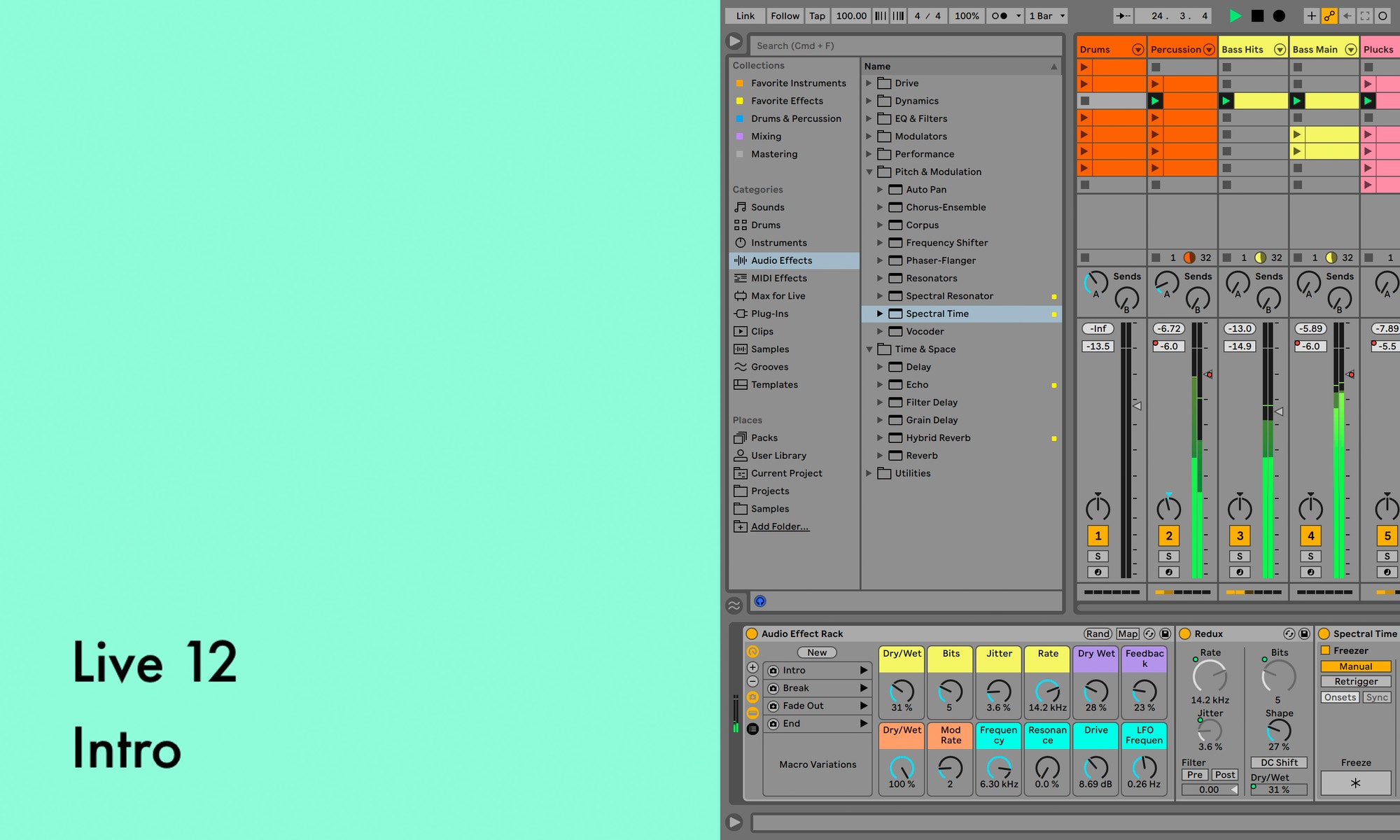Screen dimensions: 1400x840
Task: Open the Max for Live category
Action: pos(778,295)
